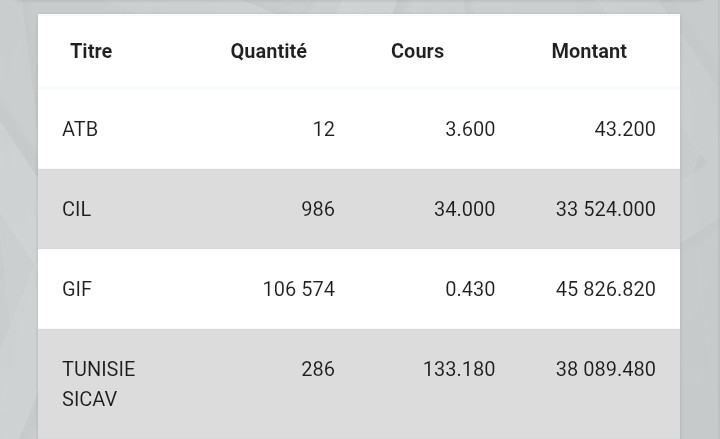Click ATB quantity value 12
Image resolution: width=720 pixels, height=439 pixels.
click(x=323, y=129)
